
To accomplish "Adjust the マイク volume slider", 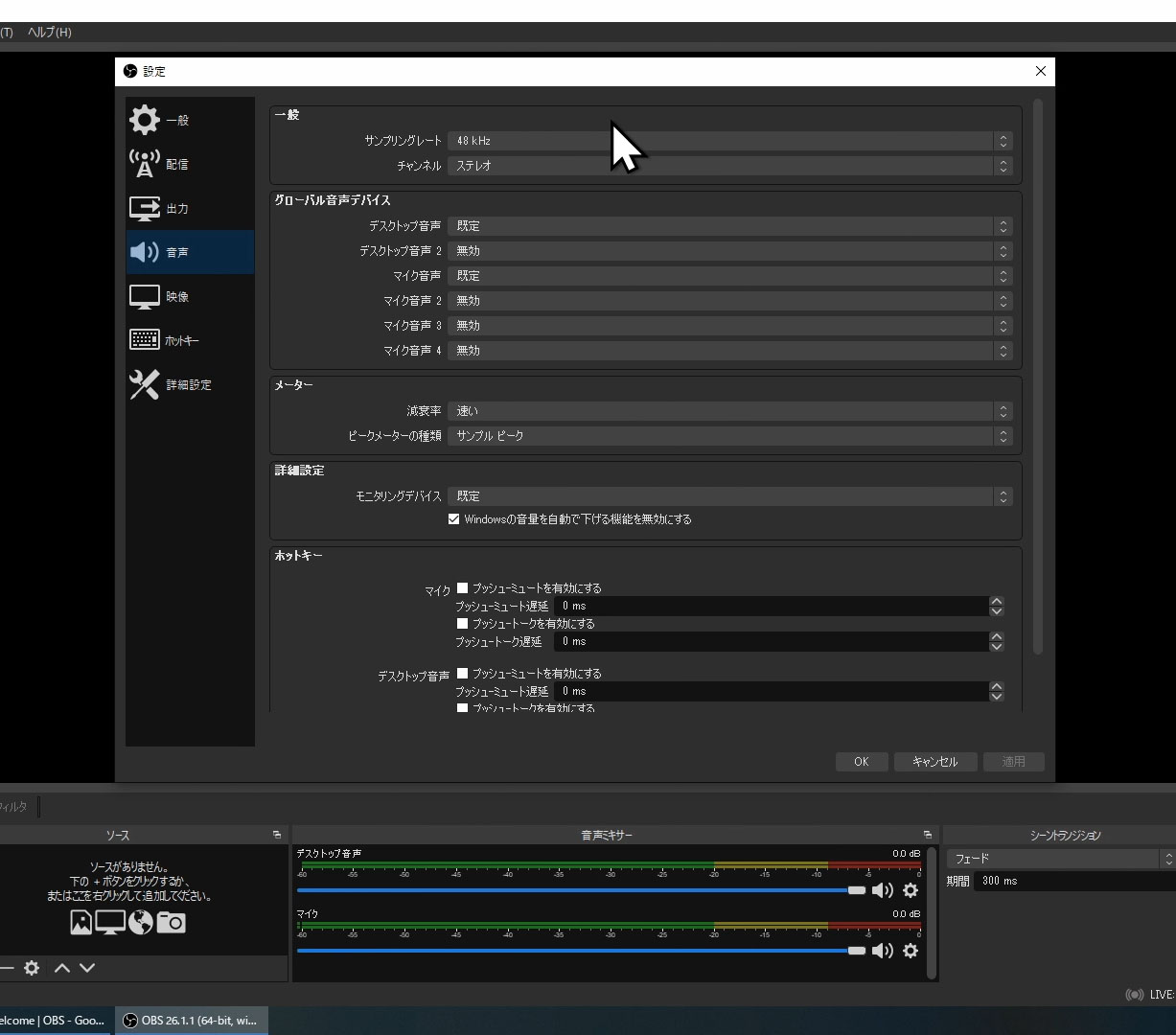I will [x=854, y=951].
